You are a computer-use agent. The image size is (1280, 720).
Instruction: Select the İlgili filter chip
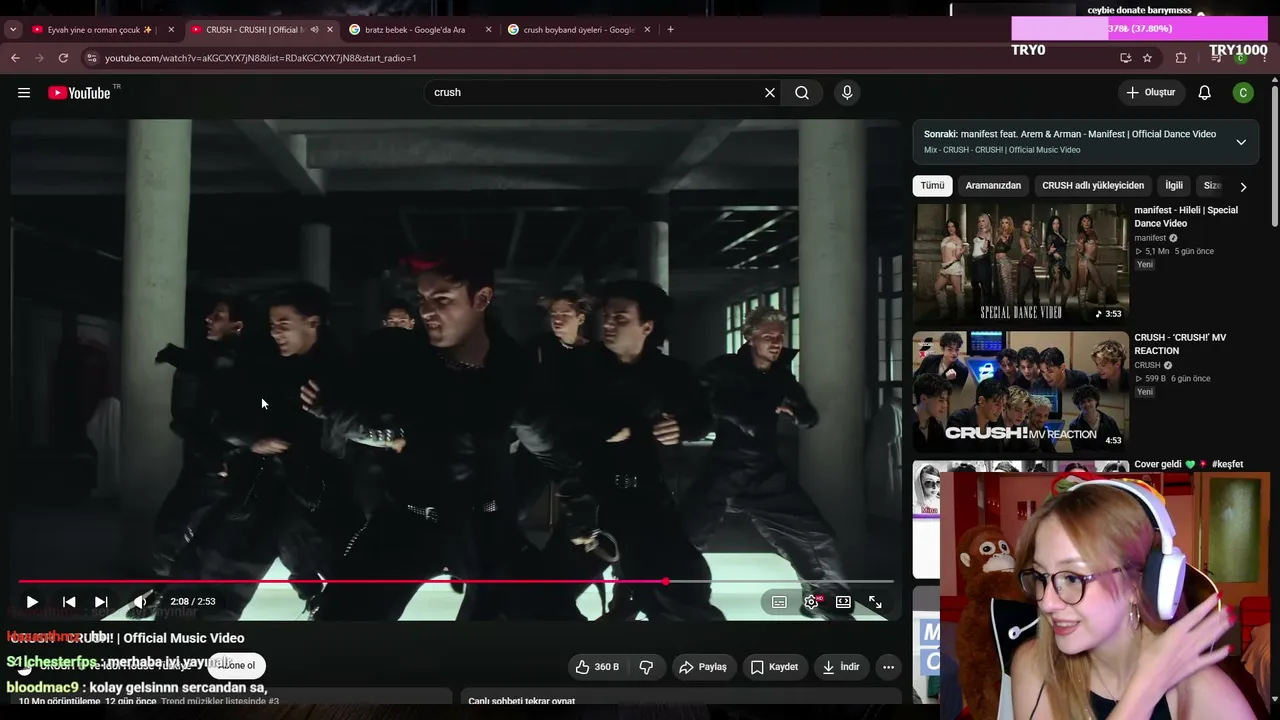point(1174,186)
